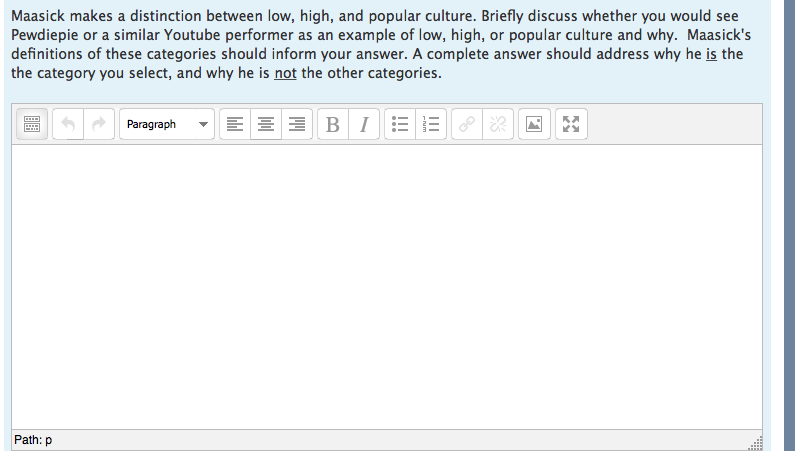795x451 pixels.
Task: Align text center
Action: [266, 124]
